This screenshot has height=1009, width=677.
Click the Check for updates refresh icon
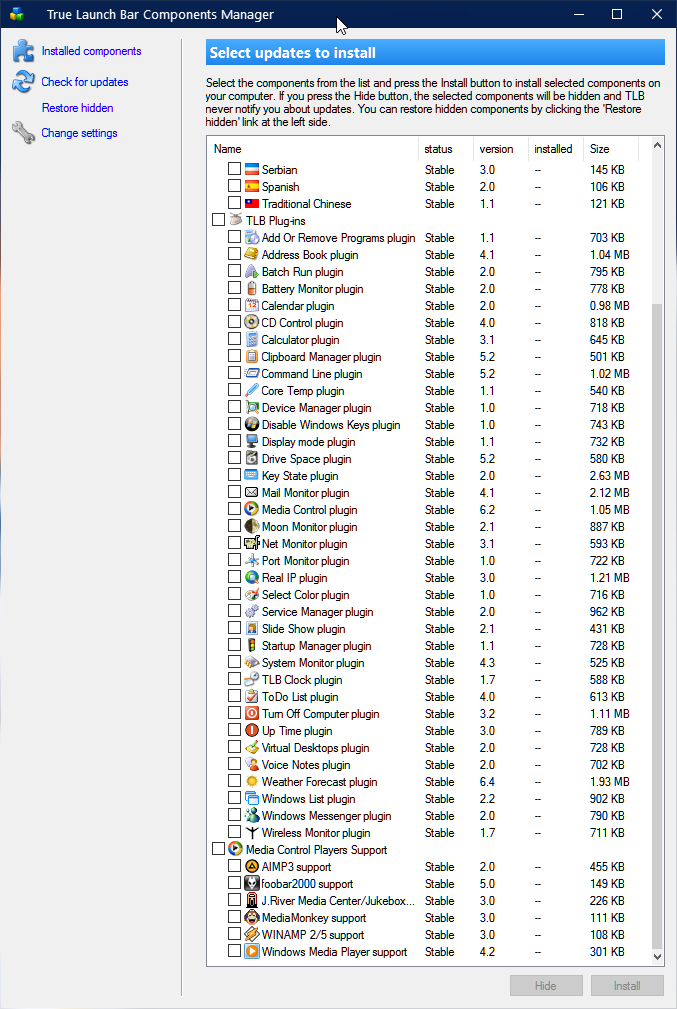point(23,83)
